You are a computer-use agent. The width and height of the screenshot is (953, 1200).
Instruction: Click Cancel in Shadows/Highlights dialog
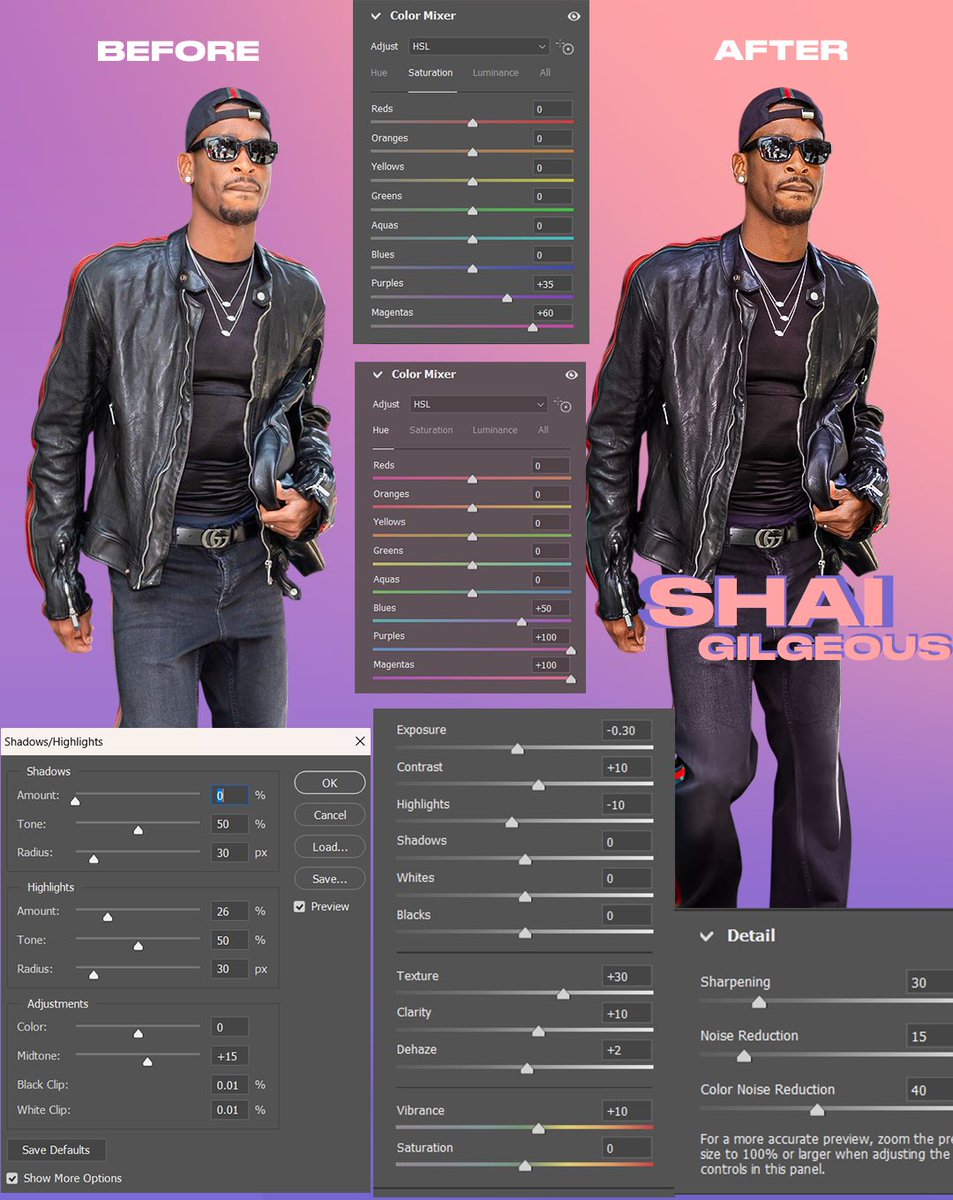point(330,815)
